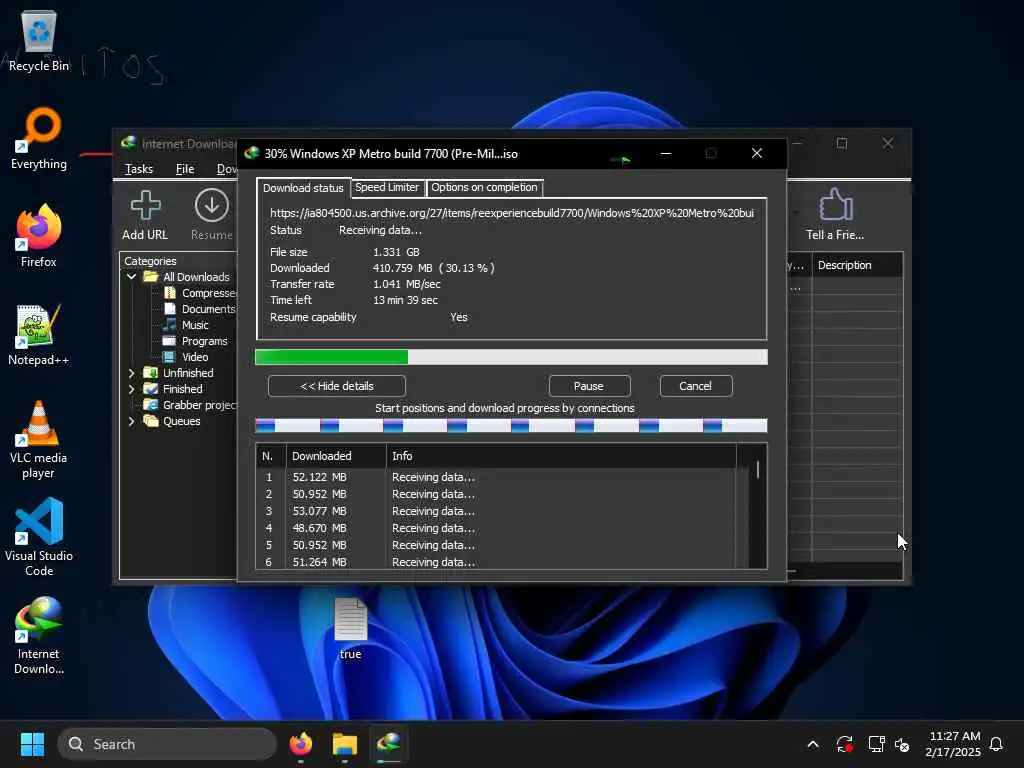This screenshot has width=1024, height=768.
Task: Launch VLC media player desktop icon
Action: 39,440
